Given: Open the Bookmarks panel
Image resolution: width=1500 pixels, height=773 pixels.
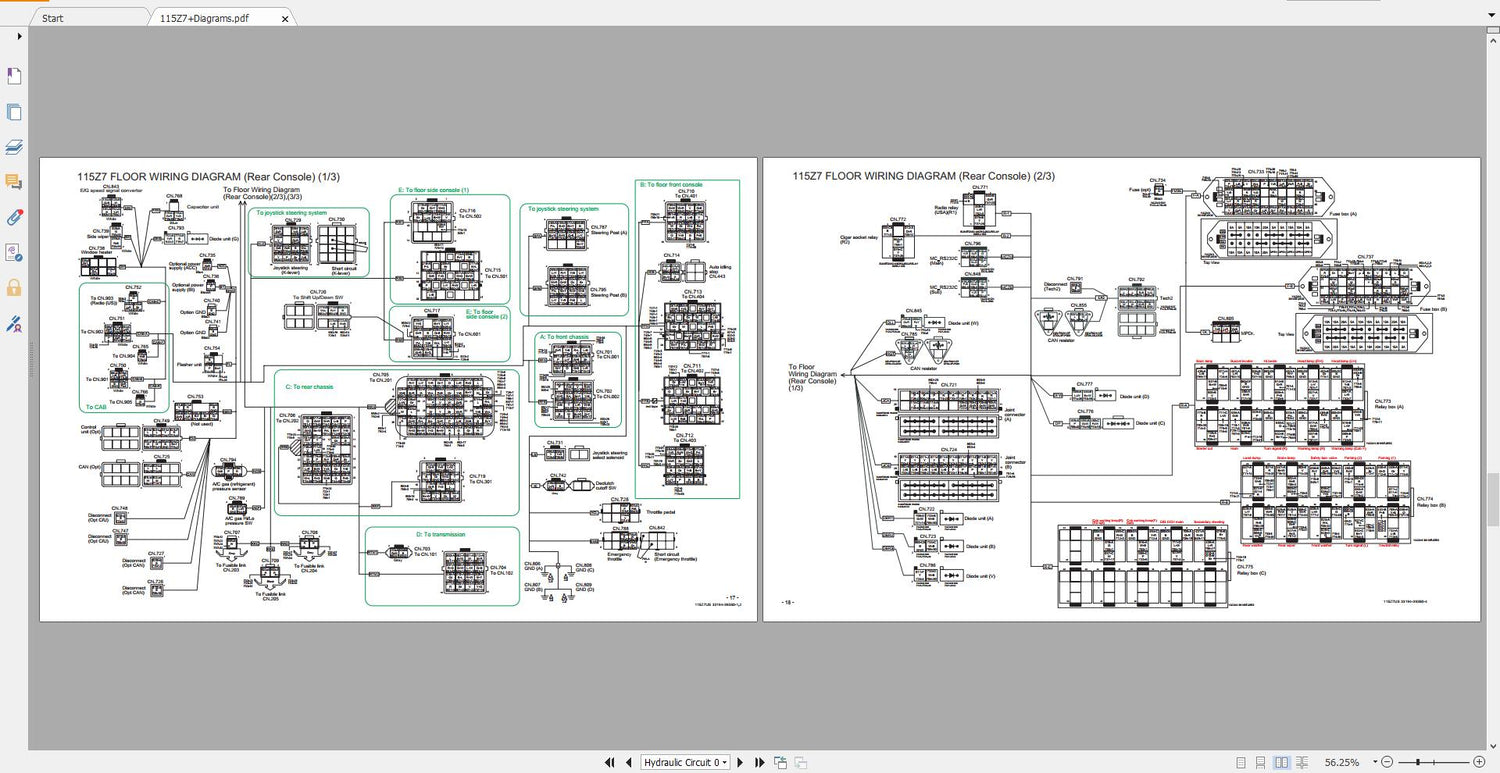Looking at the screenshot, I should [14, 77].
